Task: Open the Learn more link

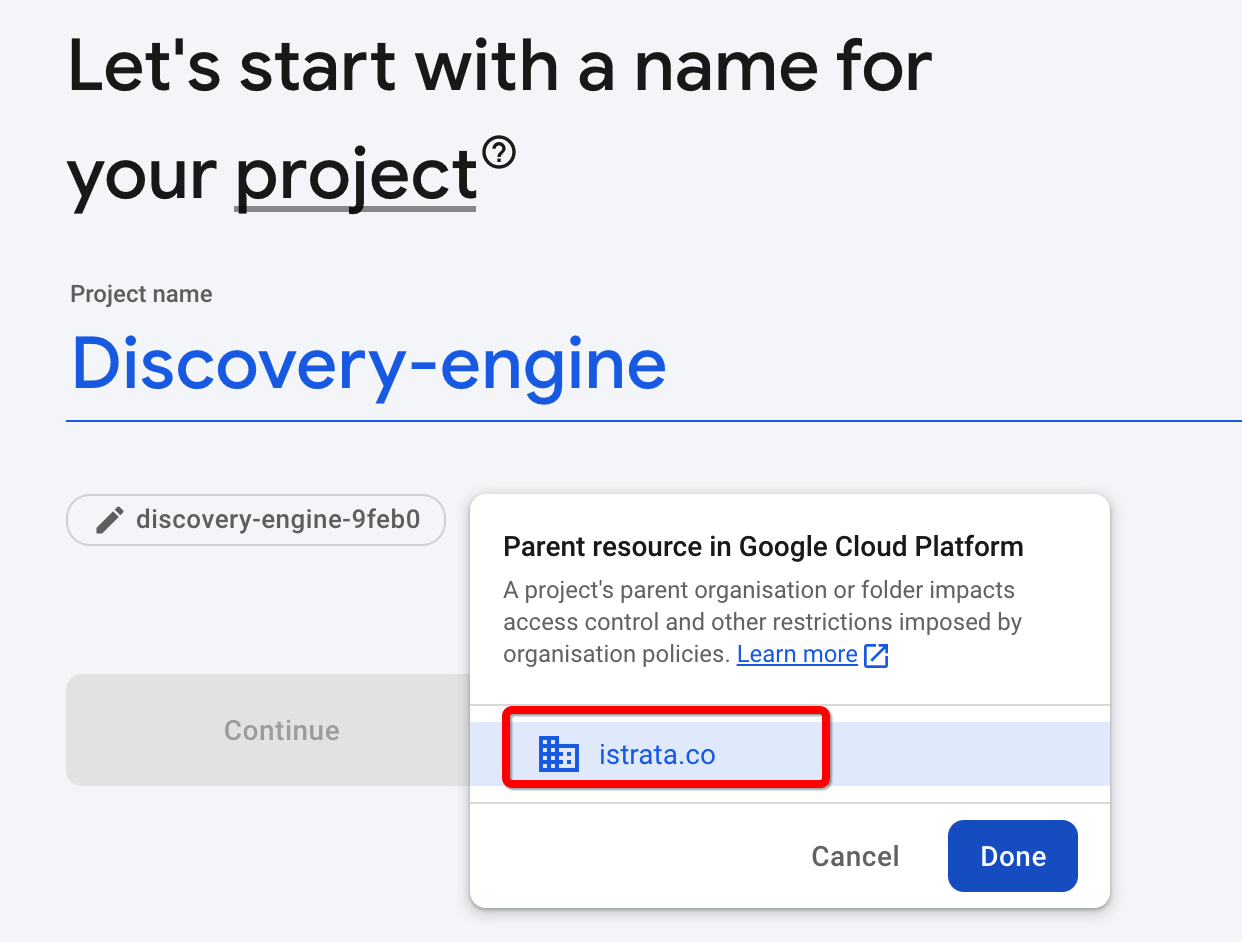Action: (797, 654)
